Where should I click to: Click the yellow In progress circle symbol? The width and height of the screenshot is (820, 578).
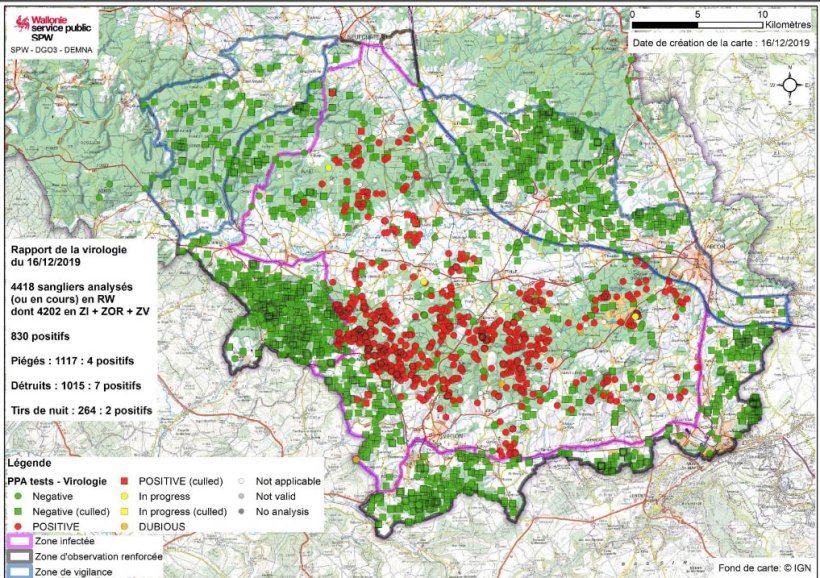(x=127, y=496)
